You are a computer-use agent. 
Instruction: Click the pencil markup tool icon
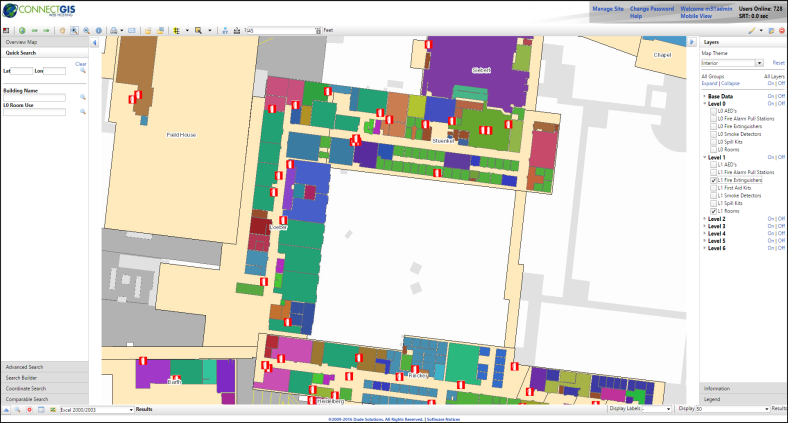752,30
